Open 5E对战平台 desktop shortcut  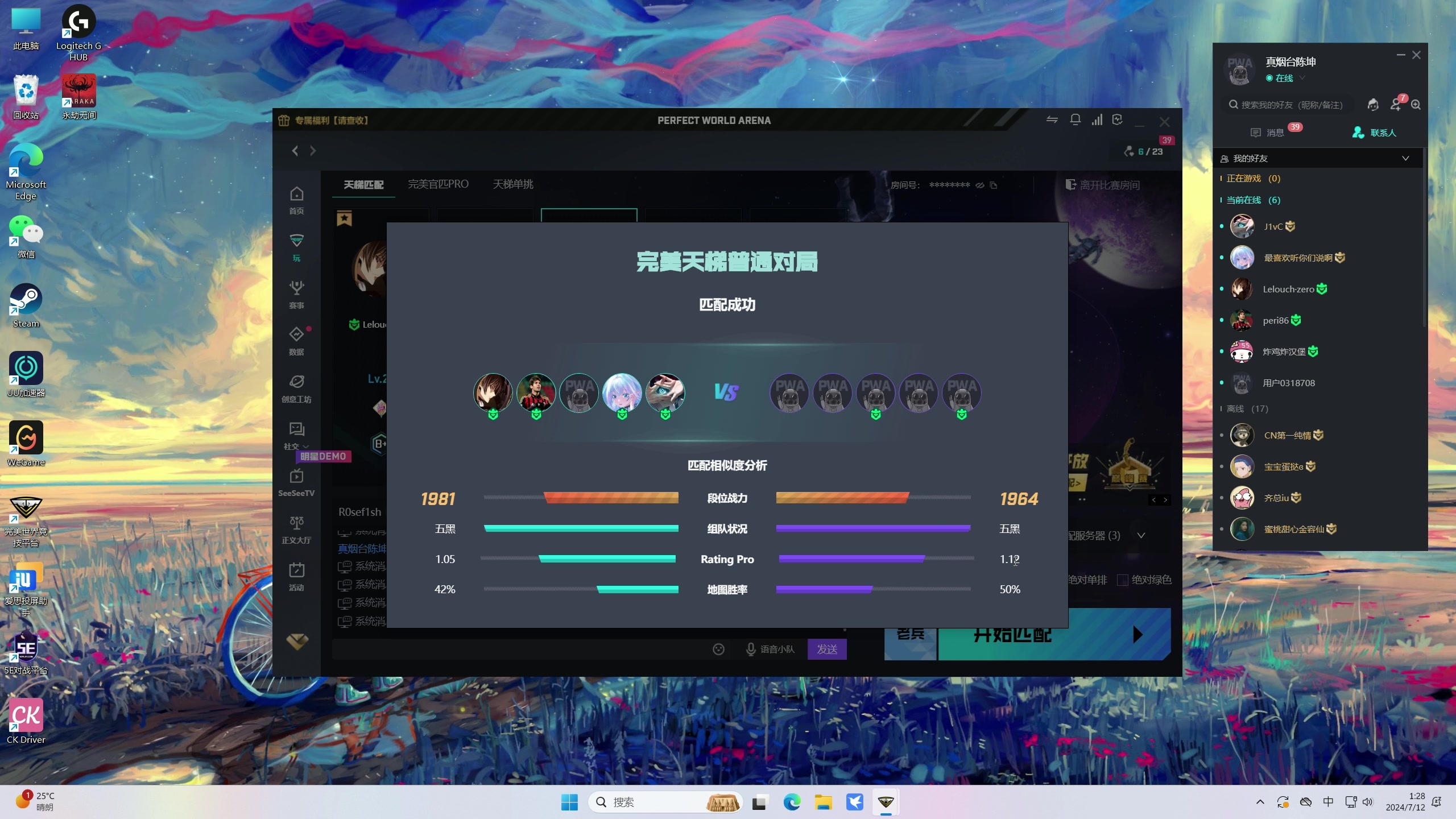pyautogui.click(x=26, y=653)
